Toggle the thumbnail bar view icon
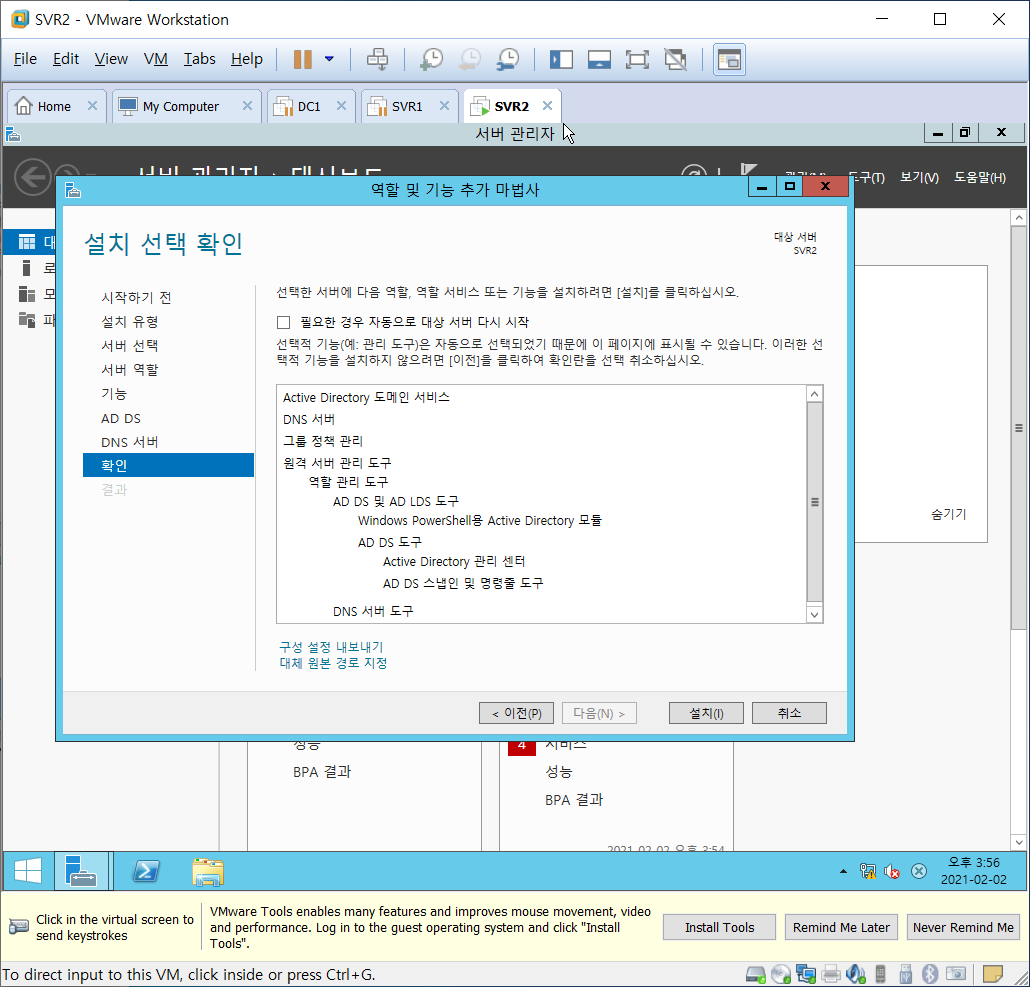 [x=599, y=60]
